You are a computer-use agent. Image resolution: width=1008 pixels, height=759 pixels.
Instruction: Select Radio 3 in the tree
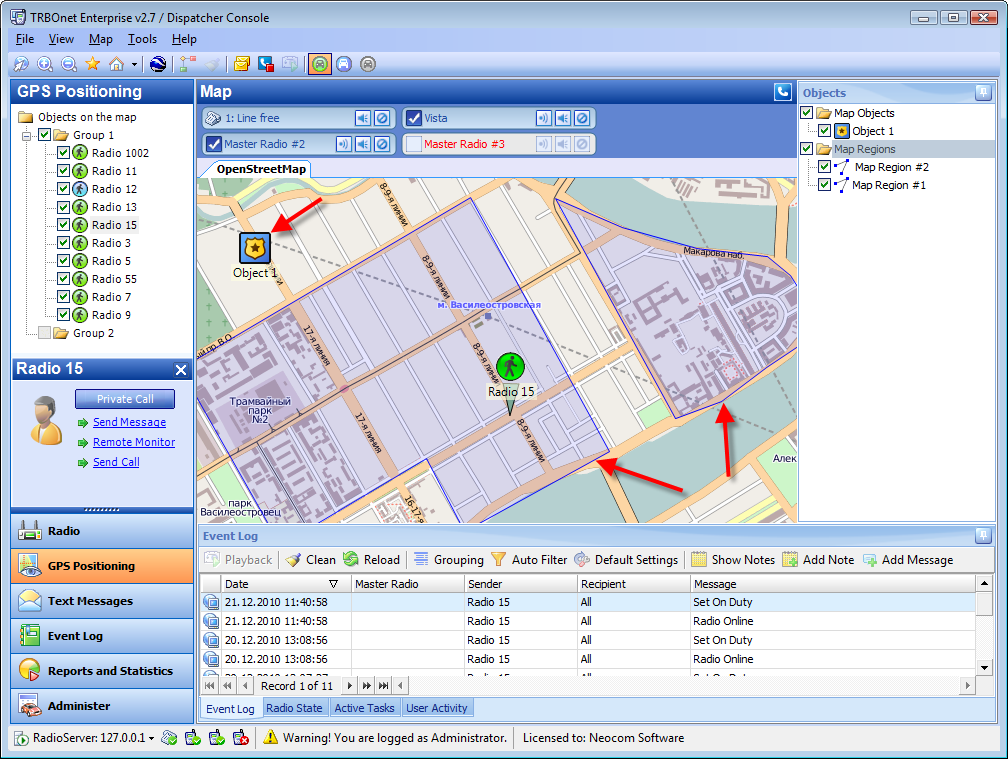tap(111, 243)
